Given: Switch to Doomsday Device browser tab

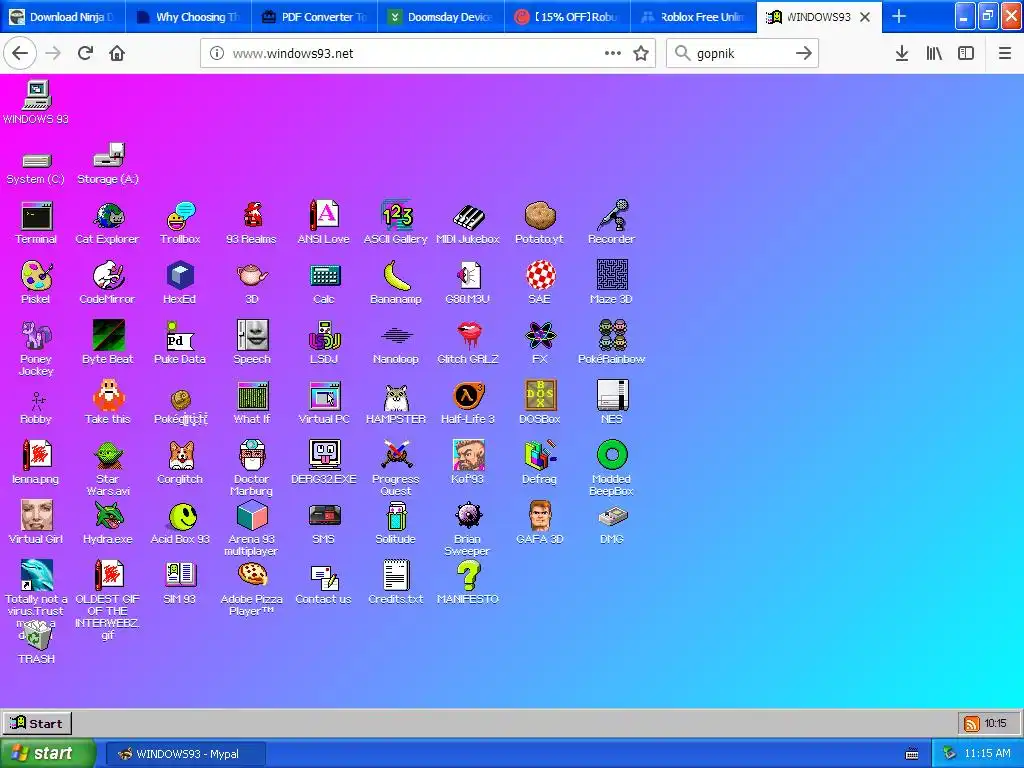Looking at the screenshot, I should coord(441,17).
